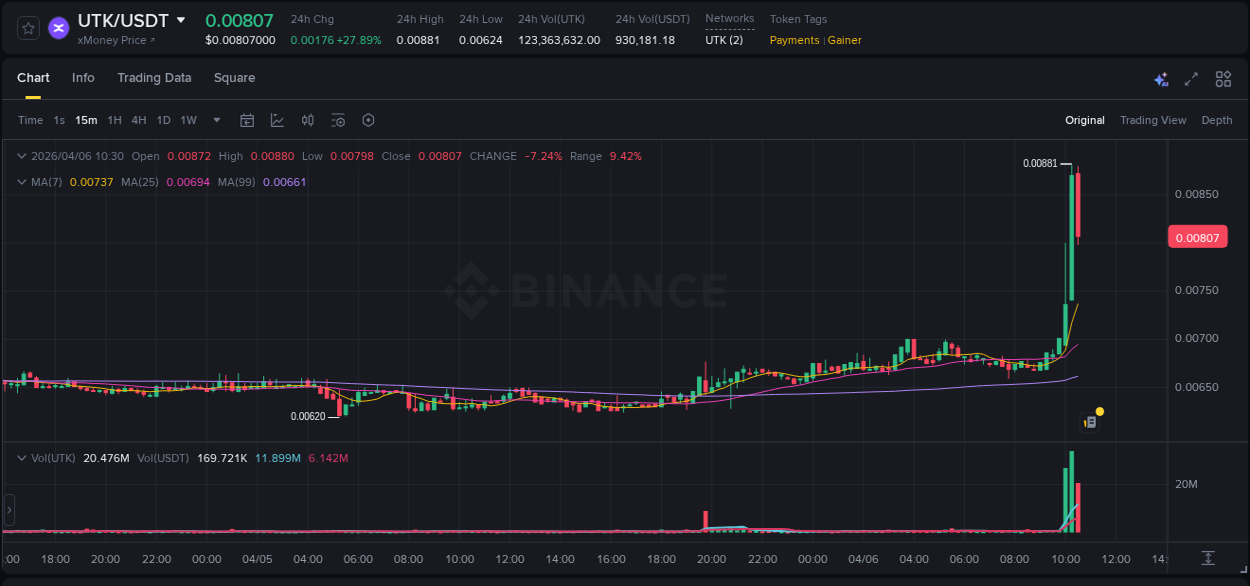
Task: Open chart settings via hexagon icon
Action: [368, 120]
